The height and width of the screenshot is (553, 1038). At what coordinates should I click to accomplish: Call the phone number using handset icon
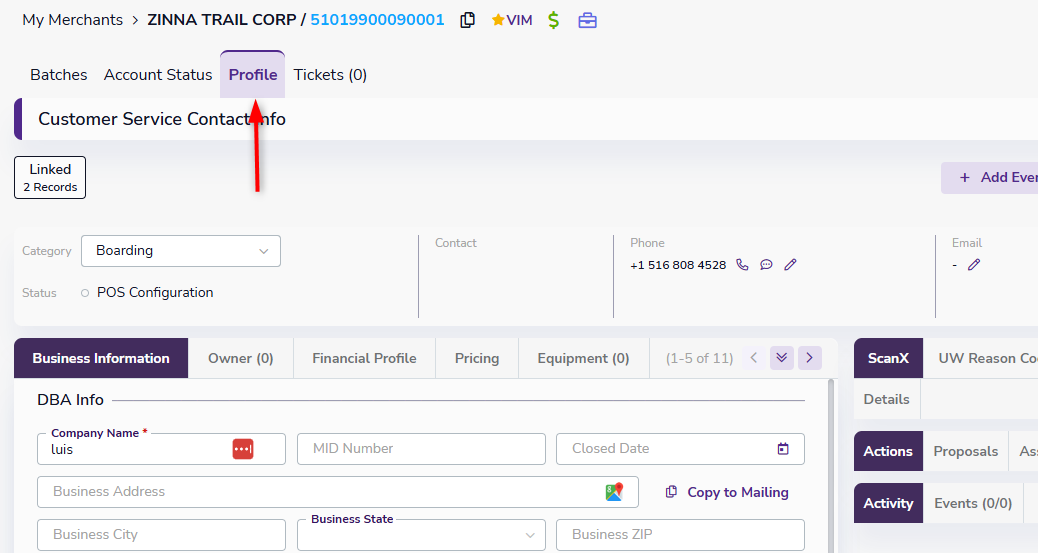click(742, 265)
